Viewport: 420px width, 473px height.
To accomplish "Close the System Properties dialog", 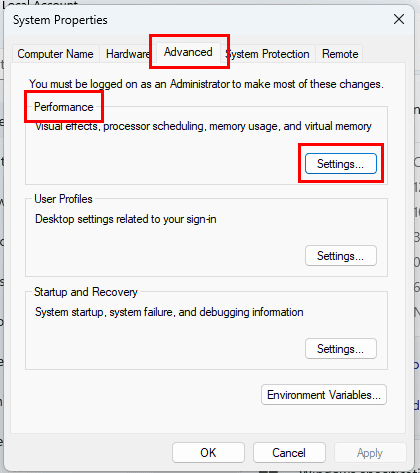I will [x=399, y=19].
